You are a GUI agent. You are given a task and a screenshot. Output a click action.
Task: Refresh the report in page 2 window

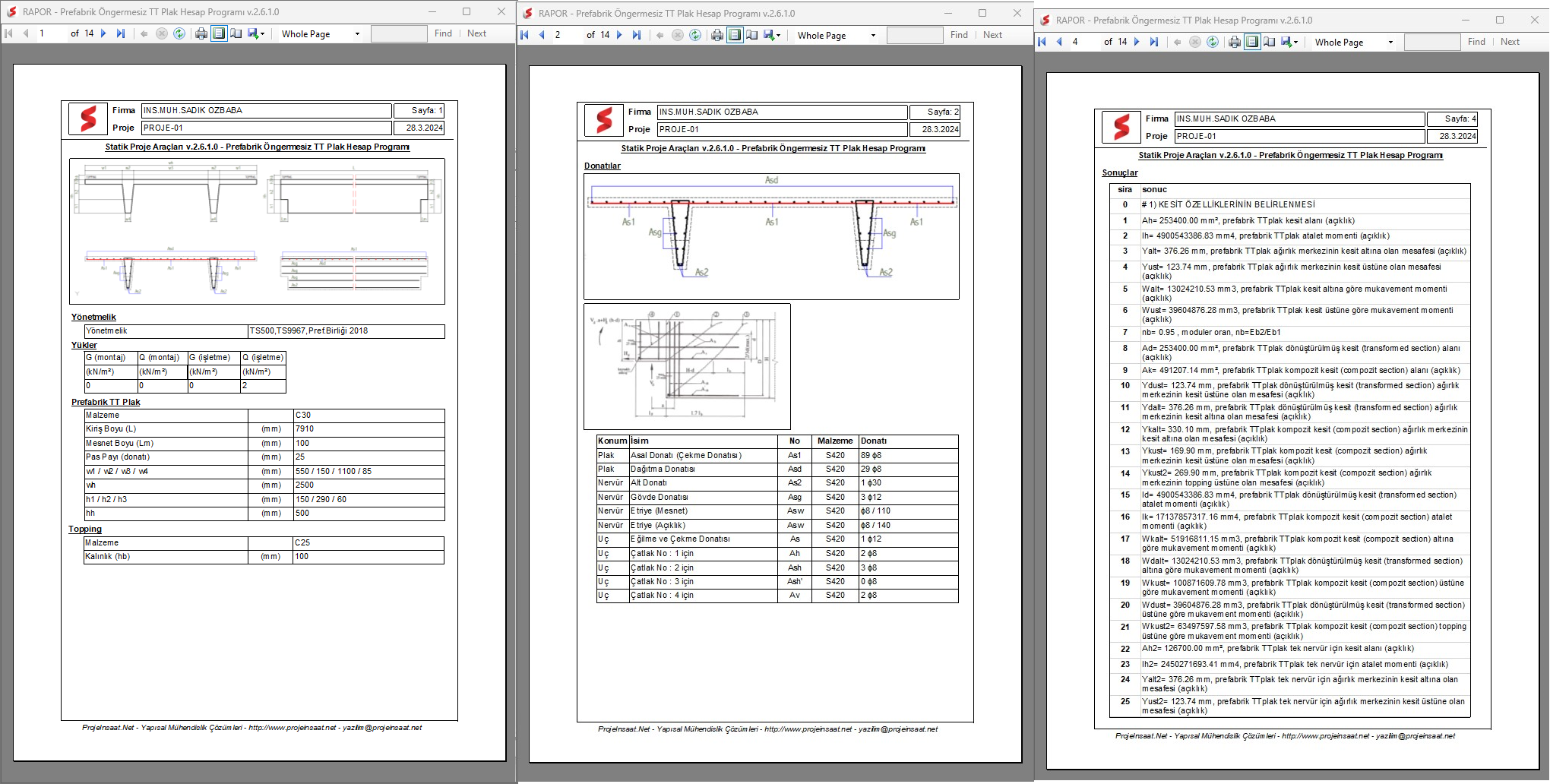[695, 35]
